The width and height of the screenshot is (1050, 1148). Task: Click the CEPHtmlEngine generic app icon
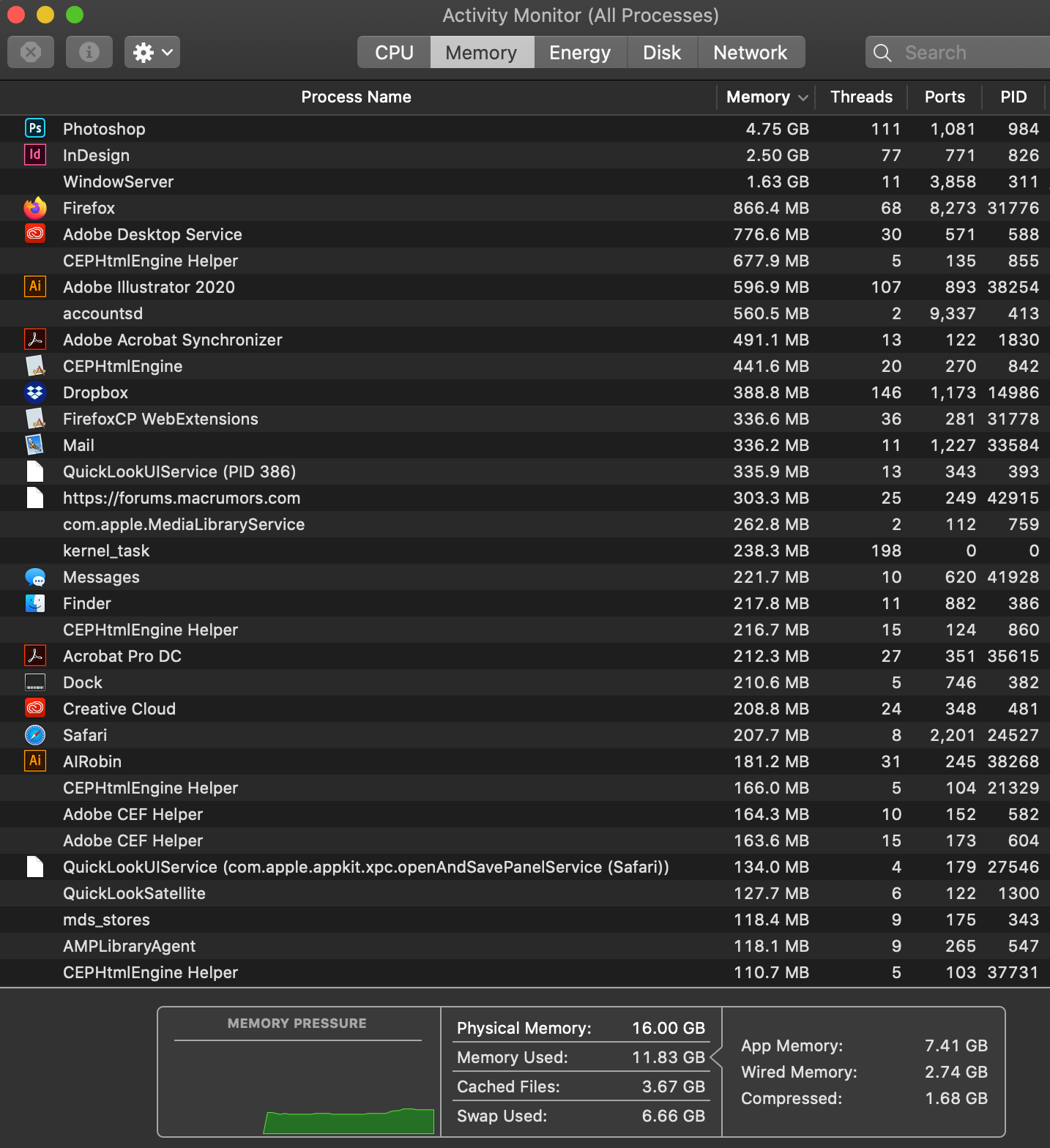(35, 365)
